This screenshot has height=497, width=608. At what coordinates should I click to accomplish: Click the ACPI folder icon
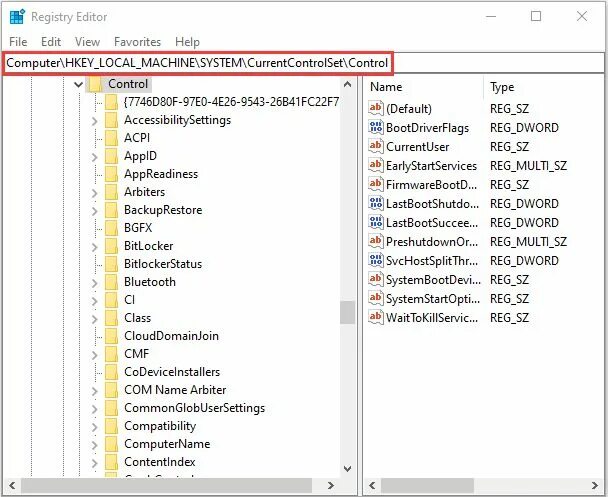pyautogui.click(x=111, y=138)
